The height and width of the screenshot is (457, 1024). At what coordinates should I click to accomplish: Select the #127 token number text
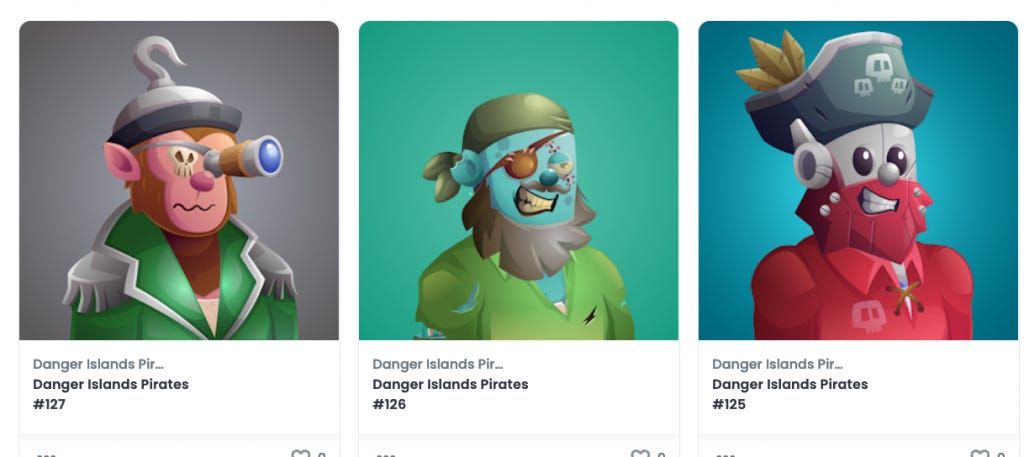point(49,404)
